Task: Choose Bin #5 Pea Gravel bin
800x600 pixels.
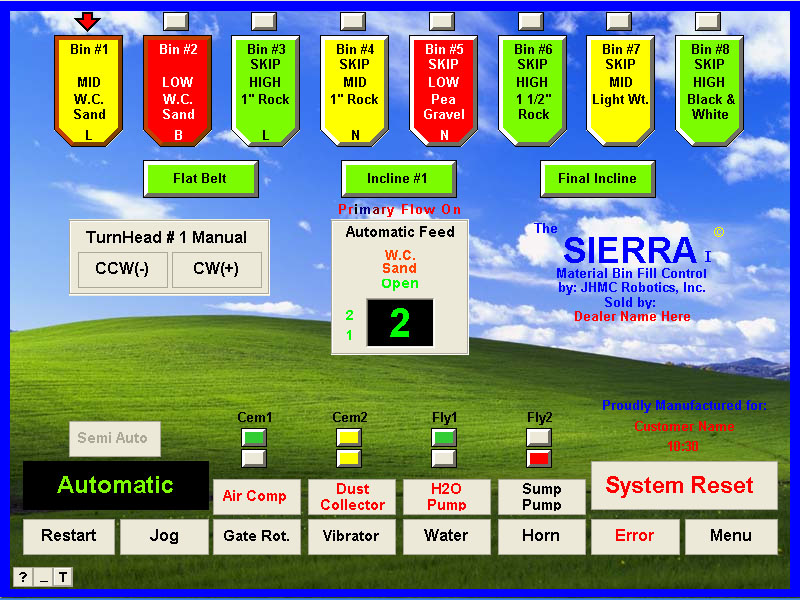Action: (443, 90)
